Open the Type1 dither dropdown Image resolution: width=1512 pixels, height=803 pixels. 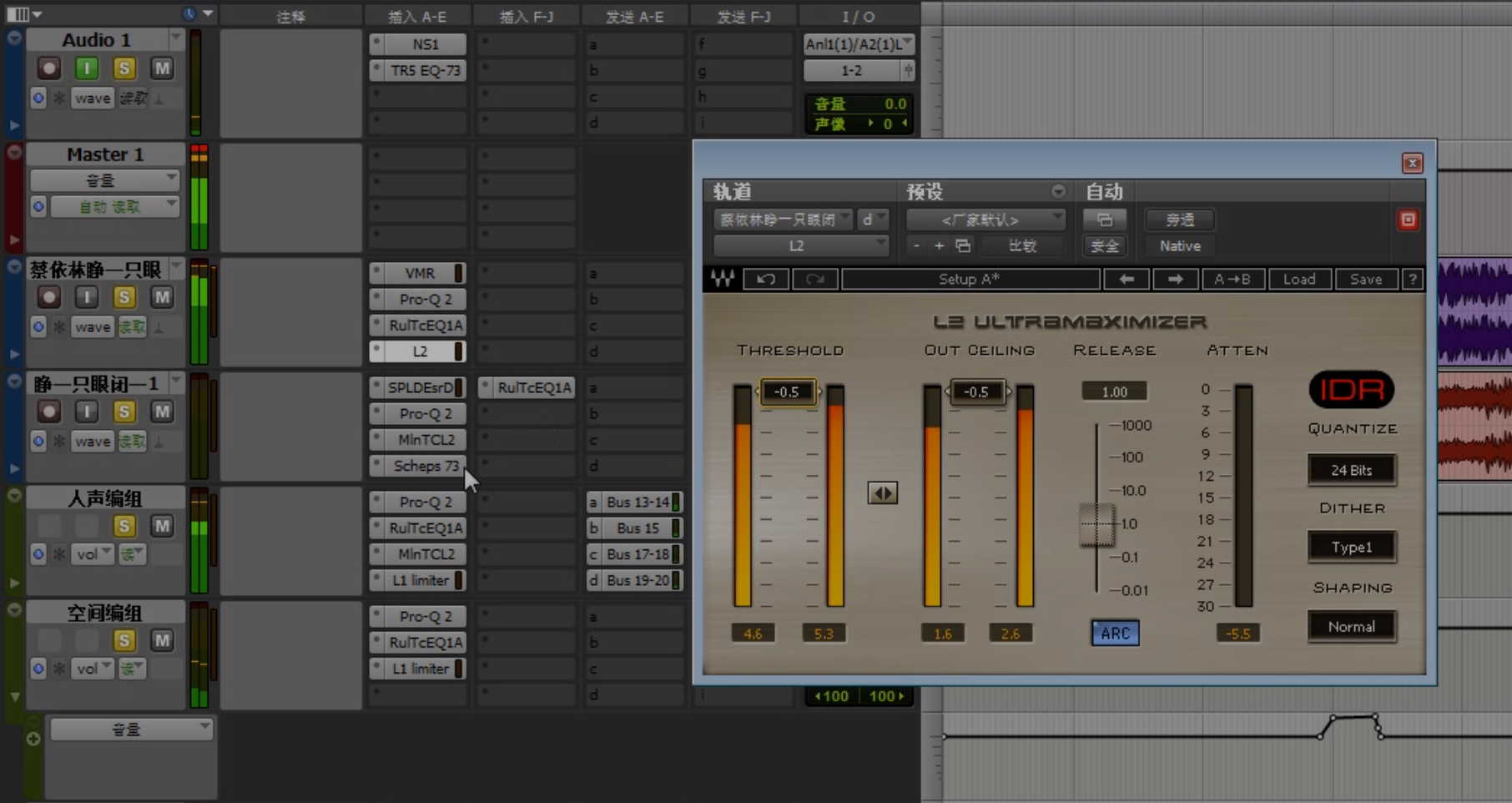click(x=1351, y=548)
